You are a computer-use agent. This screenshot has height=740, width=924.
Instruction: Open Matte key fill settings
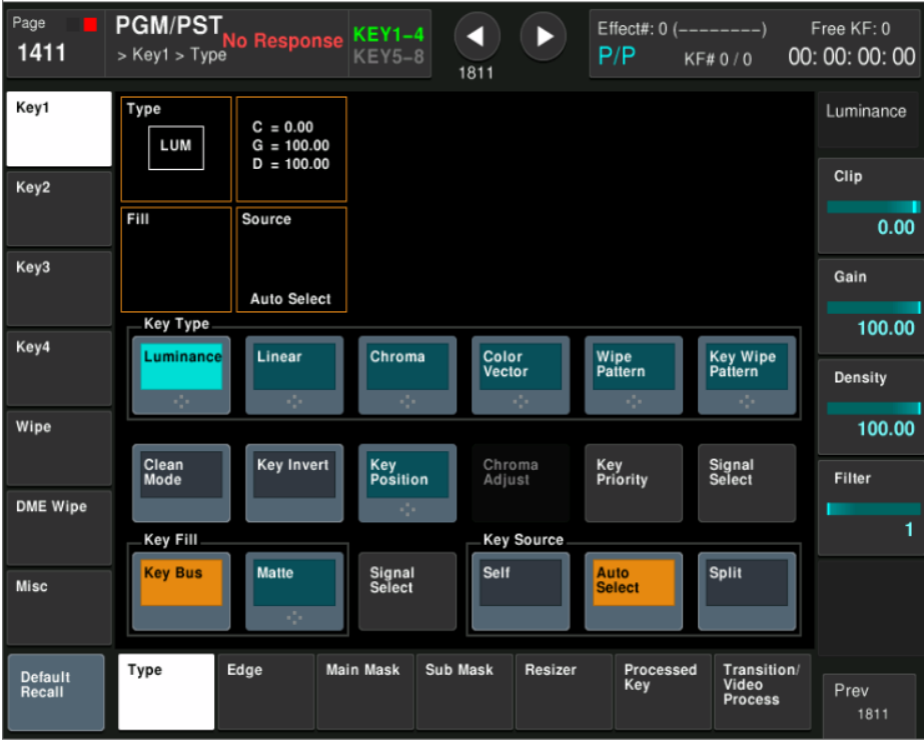click(294, 590)
